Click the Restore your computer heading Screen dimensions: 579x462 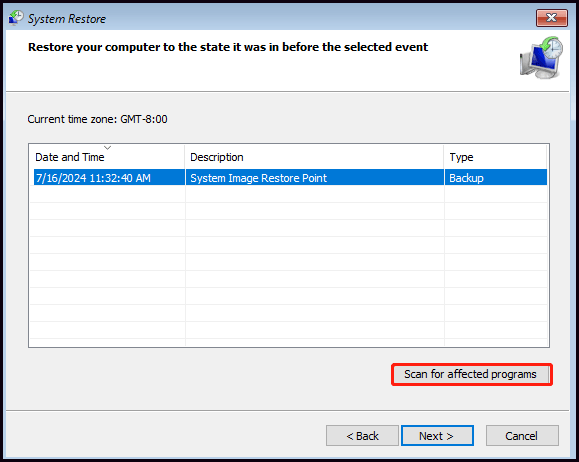[x=228, y=47]
